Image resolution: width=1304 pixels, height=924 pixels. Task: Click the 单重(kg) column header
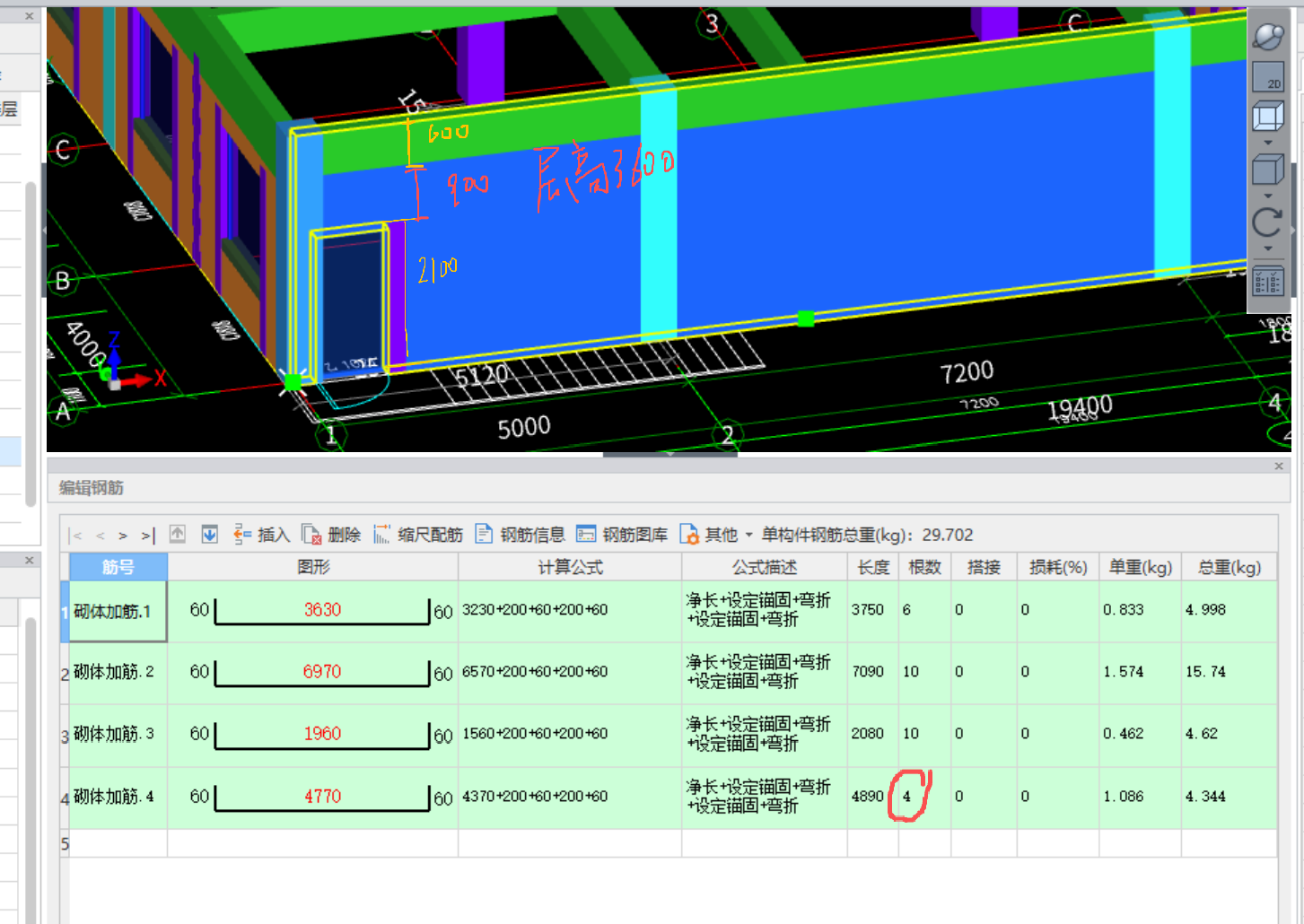(1141, 567)
